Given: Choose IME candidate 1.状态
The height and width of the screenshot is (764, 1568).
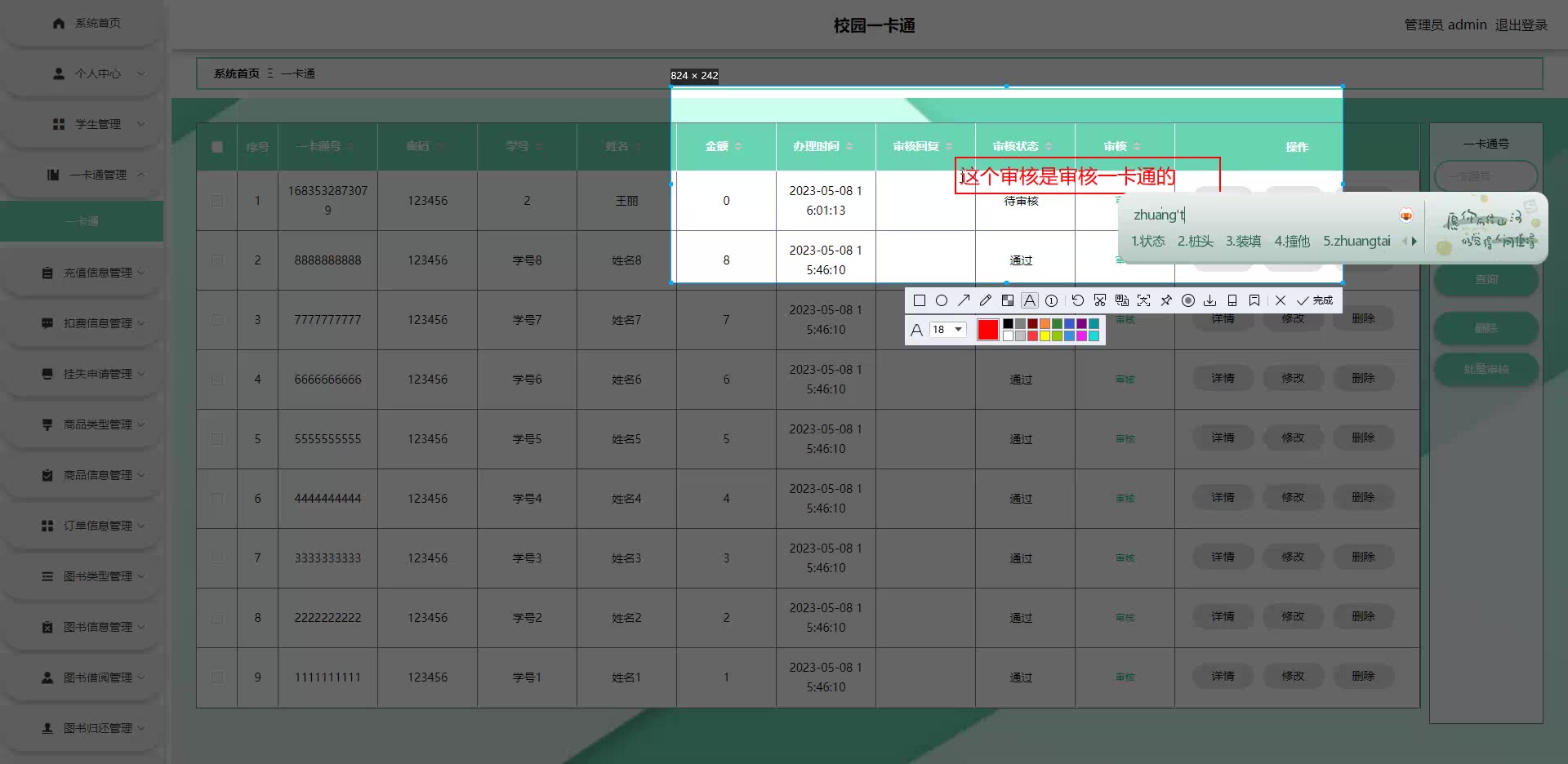Looking at the screenshot, I should [x=1147, y=241].
